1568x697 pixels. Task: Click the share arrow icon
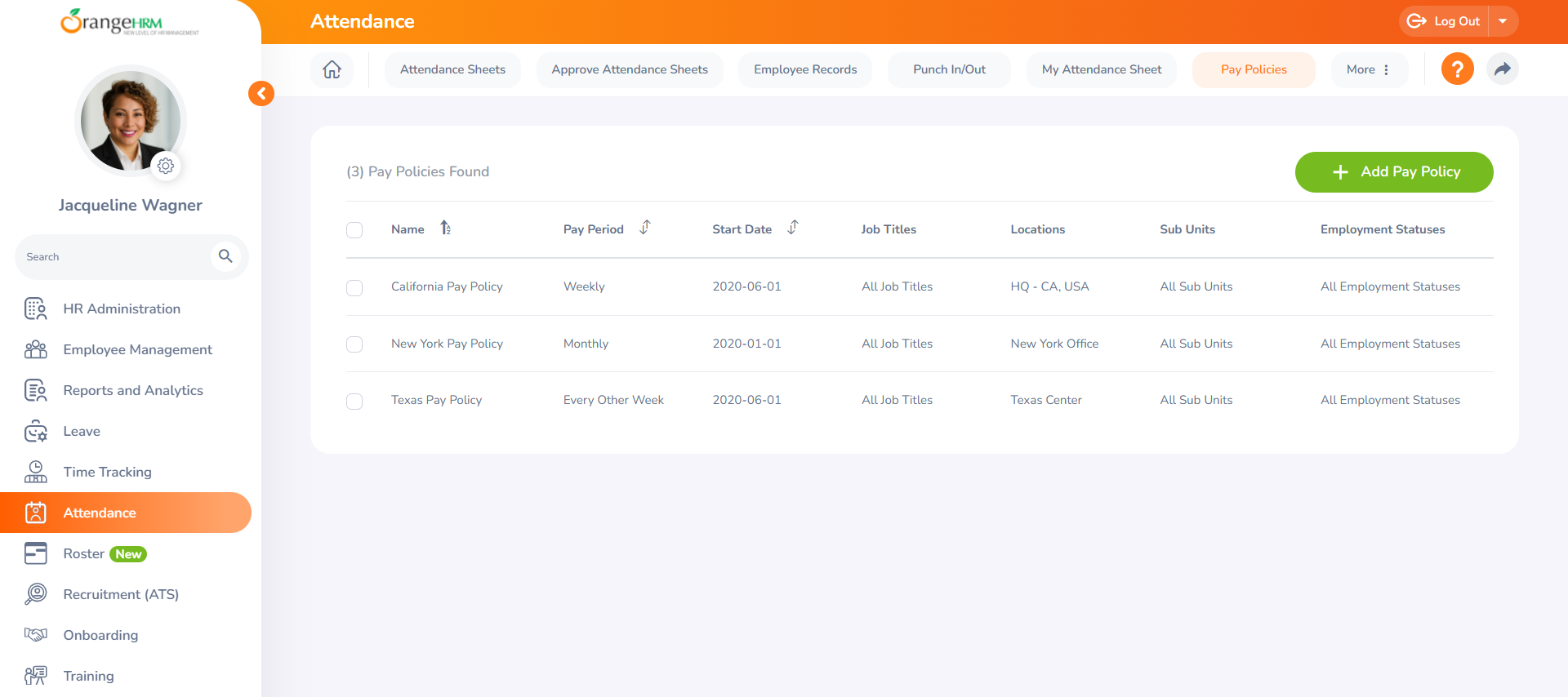[x=1502, y=69]
